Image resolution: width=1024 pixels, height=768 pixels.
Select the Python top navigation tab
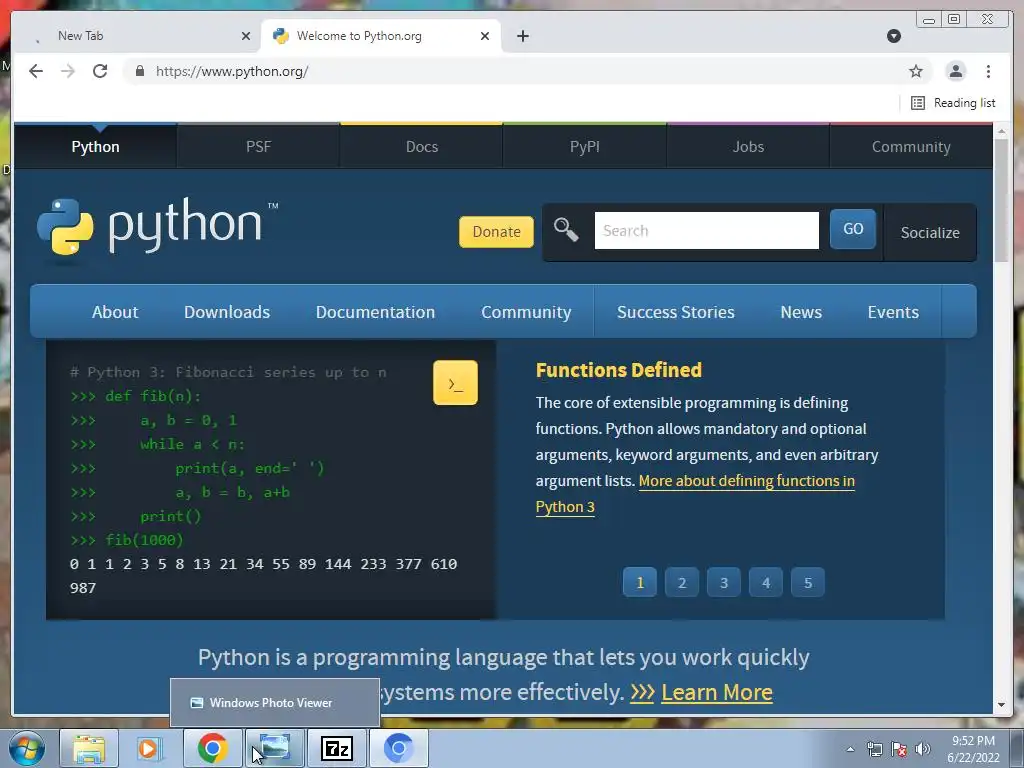[x=95, y=146]
